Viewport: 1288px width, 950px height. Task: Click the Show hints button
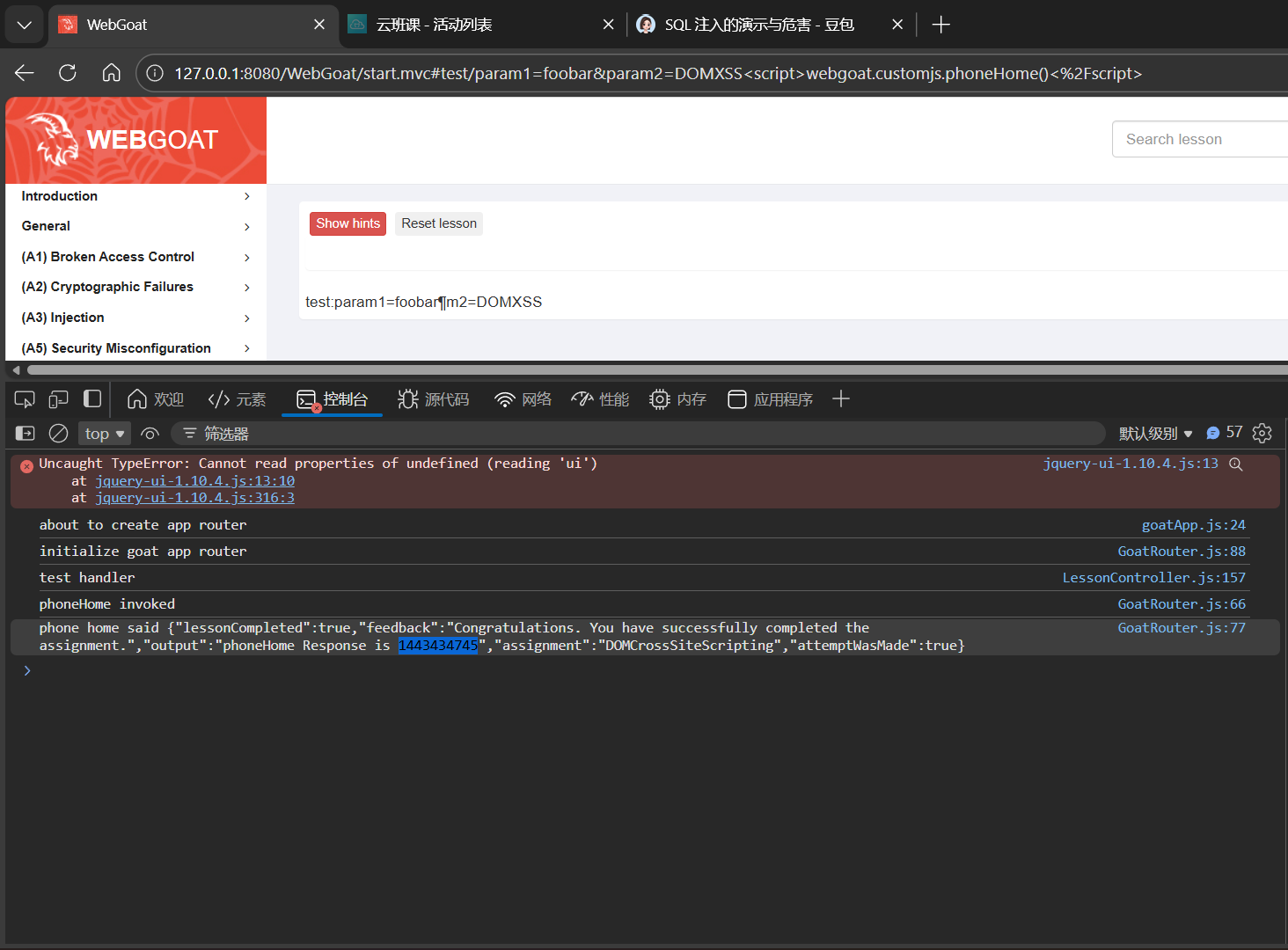[x=348, y=223]
